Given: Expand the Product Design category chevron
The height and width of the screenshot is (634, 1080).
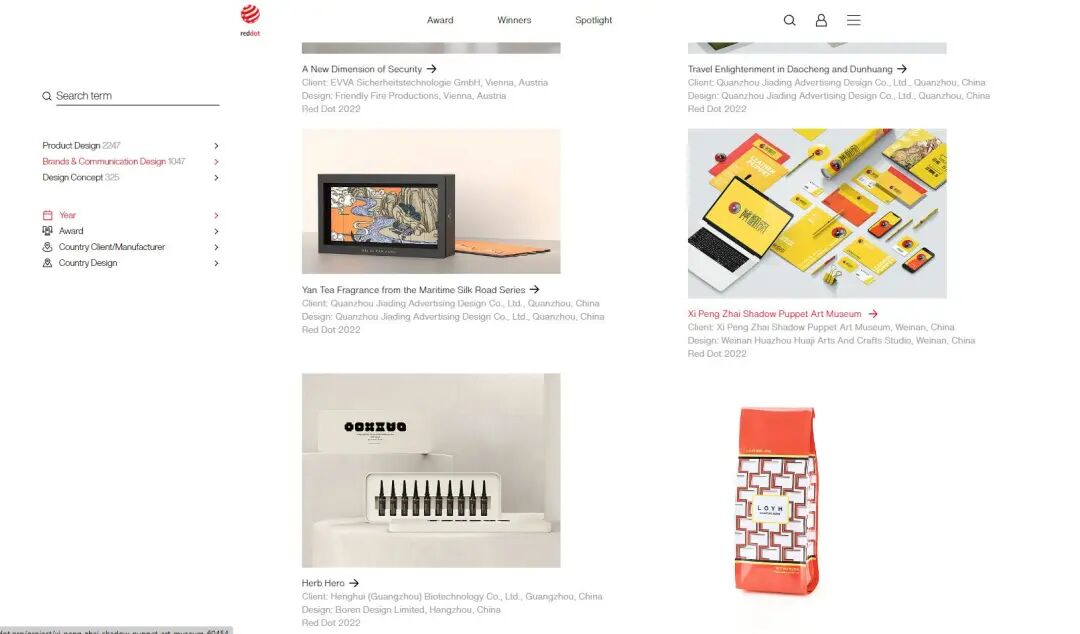Looking at the screenshot, I should [216, 146].
